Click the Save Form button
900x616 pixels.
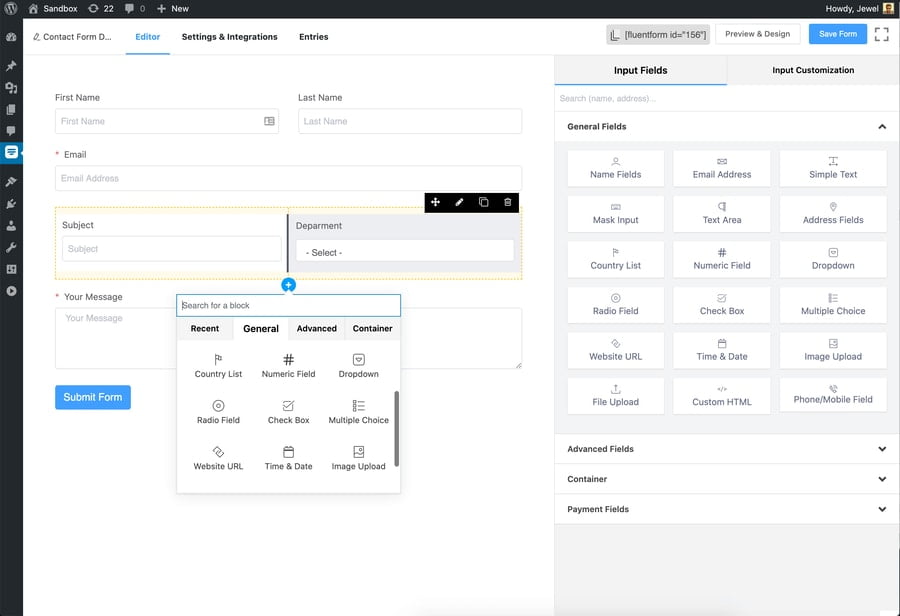837,34
